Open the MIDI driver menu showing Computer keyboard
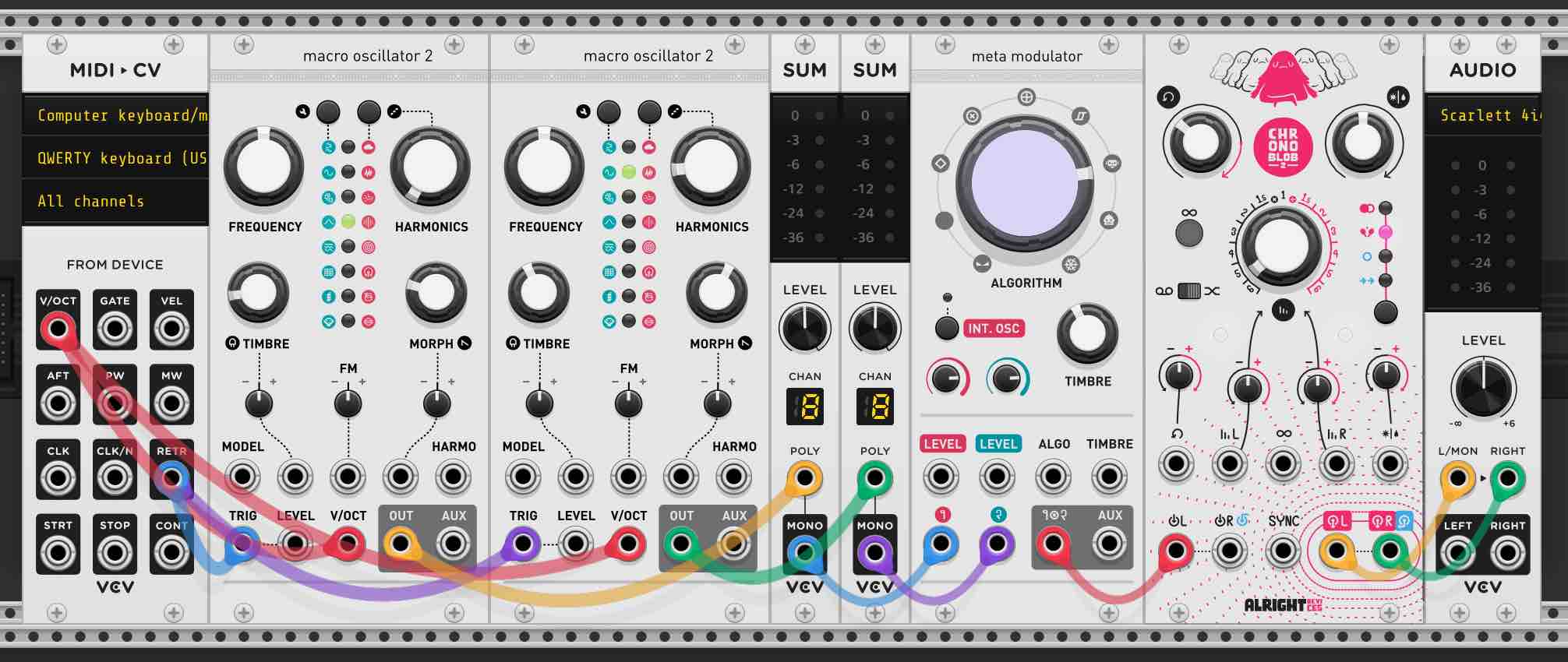Screen dimensions: 1568x662 click(115, 115)
